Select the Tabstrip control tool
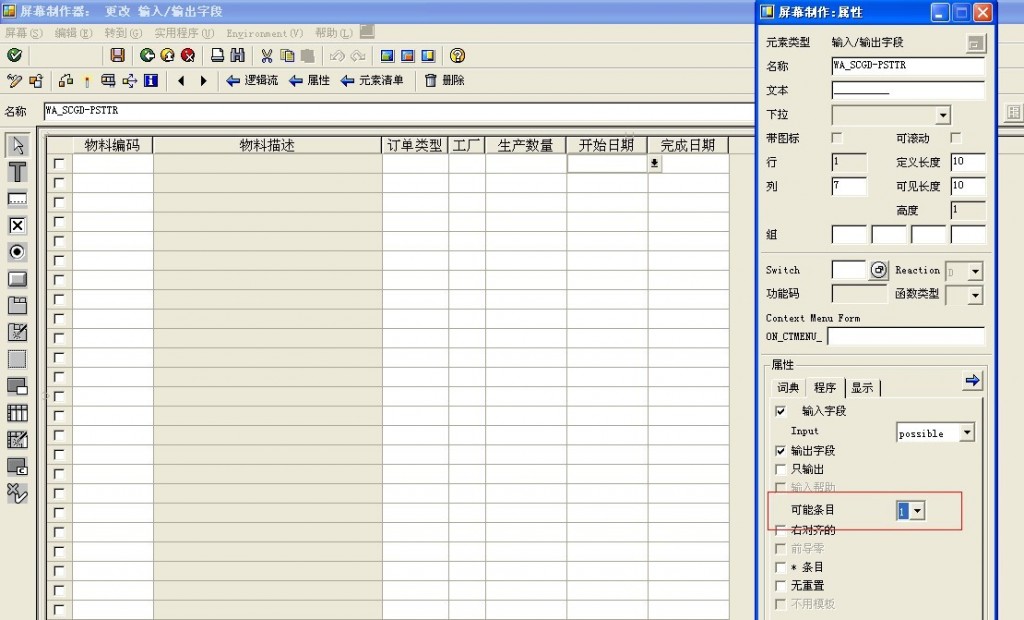1024x620 pixels. tap(17, 306)
